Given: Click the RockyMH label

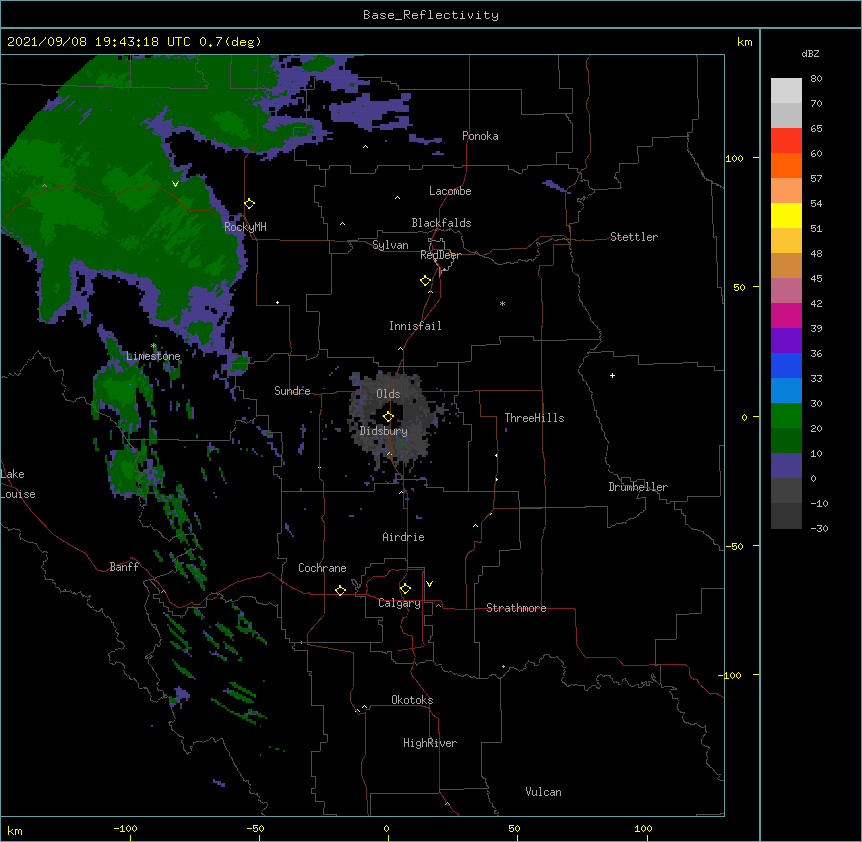Looking at the screenshot, I should pyautogui.click(x=245, y=226).
